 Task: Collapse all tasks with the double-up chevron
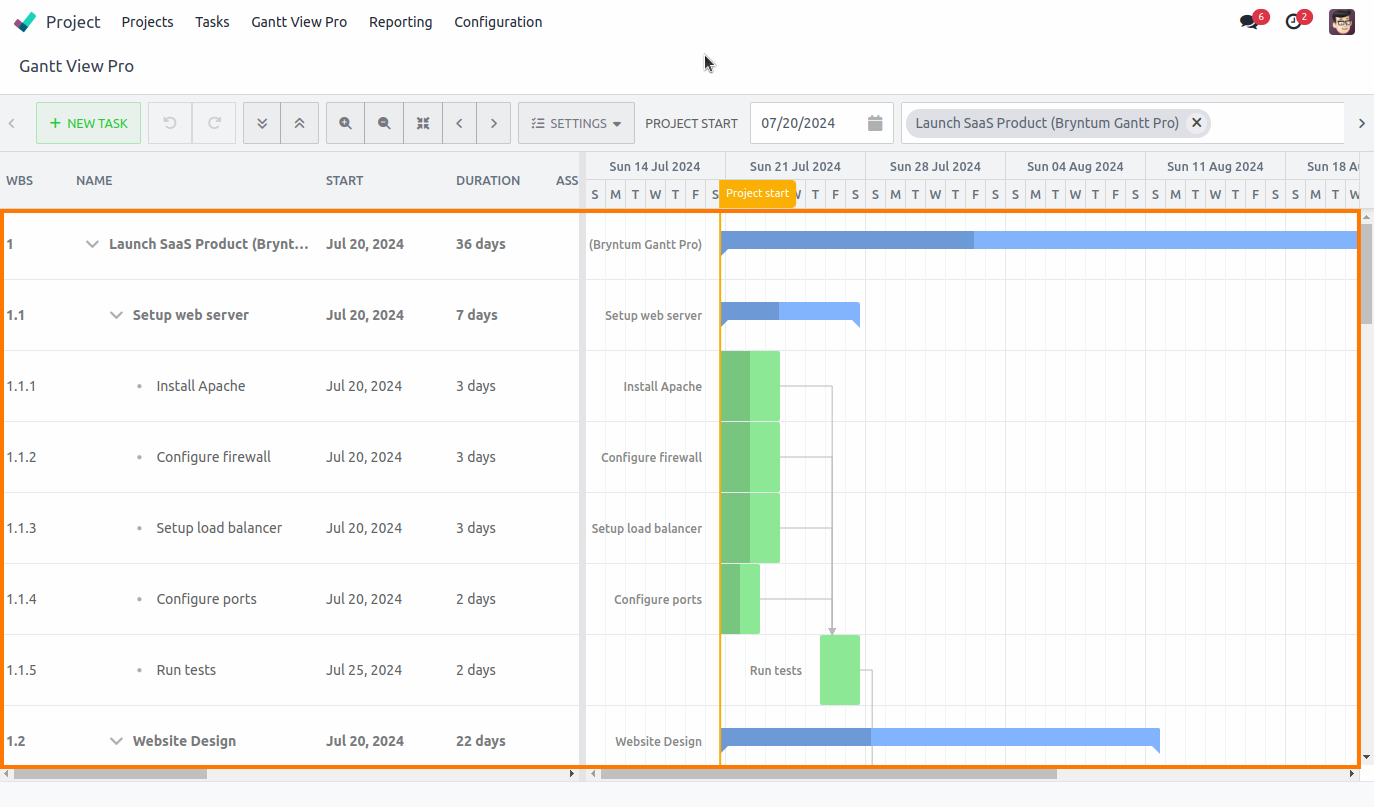(x=300, y=122)
